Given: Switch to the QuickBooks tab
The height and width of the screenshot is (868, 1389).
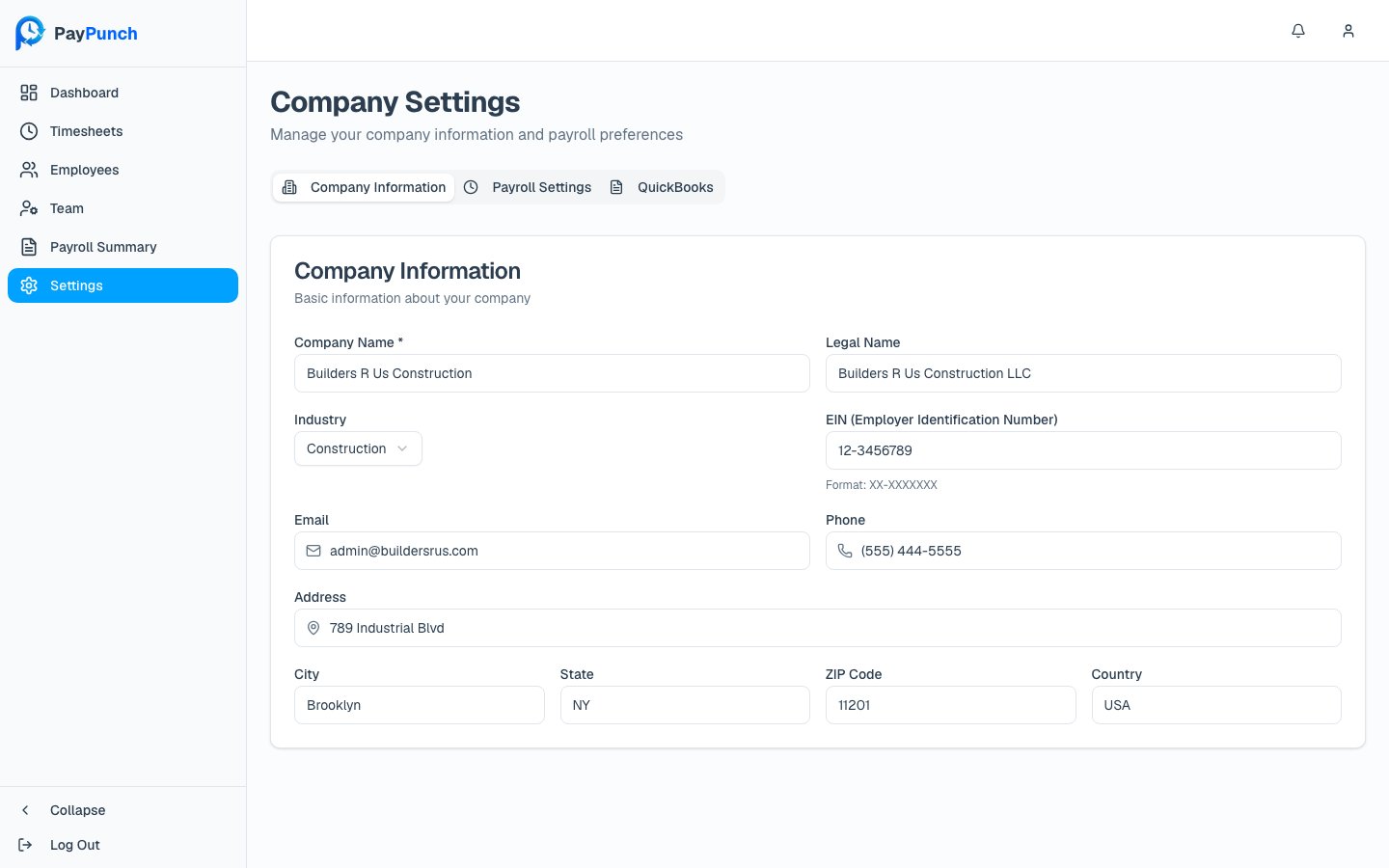Looking at the screenshot, I should click(x=662, y=187).
